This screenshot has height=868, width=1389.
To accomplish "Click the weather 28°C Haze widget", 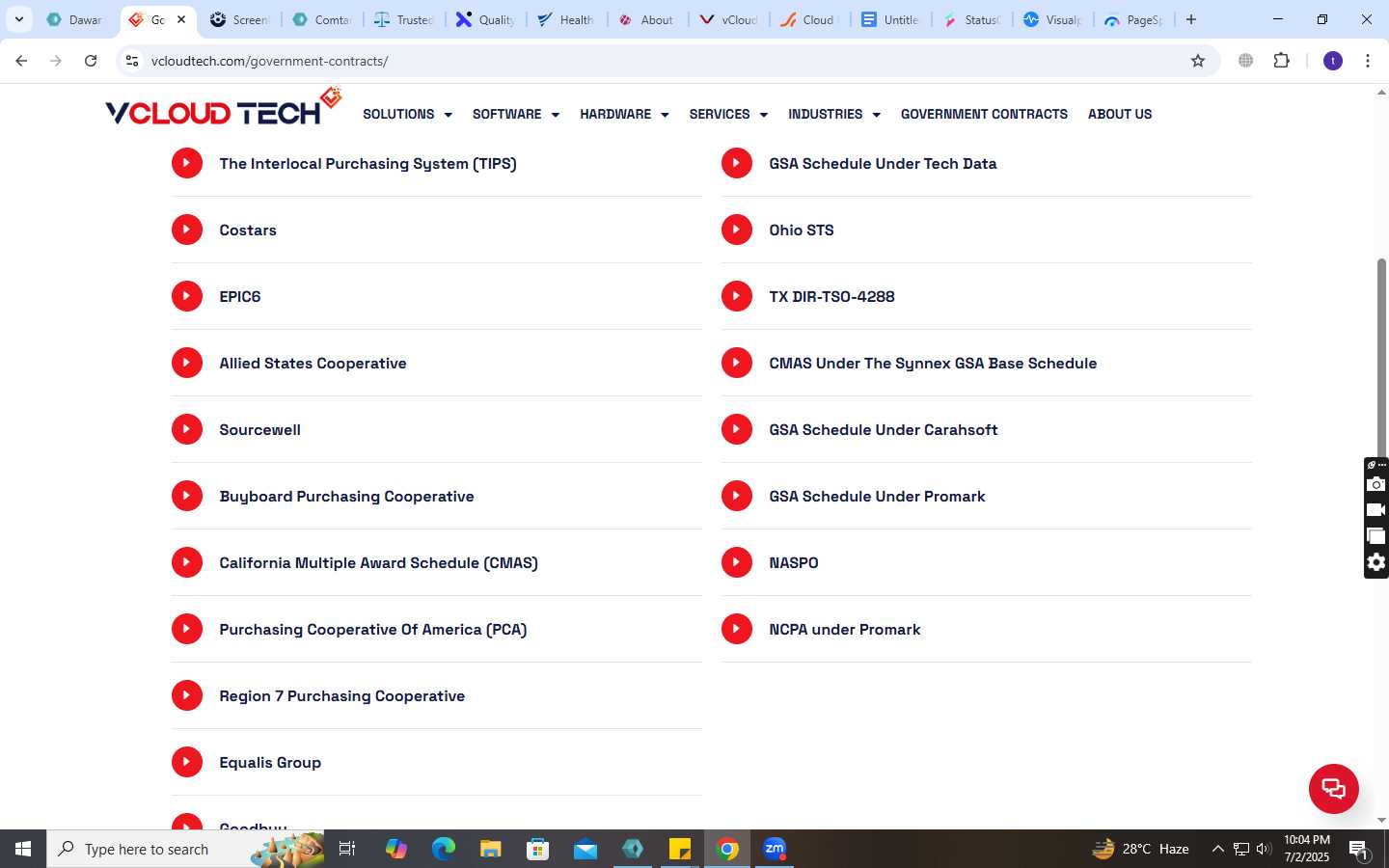I will click(x=1140, y=849).
